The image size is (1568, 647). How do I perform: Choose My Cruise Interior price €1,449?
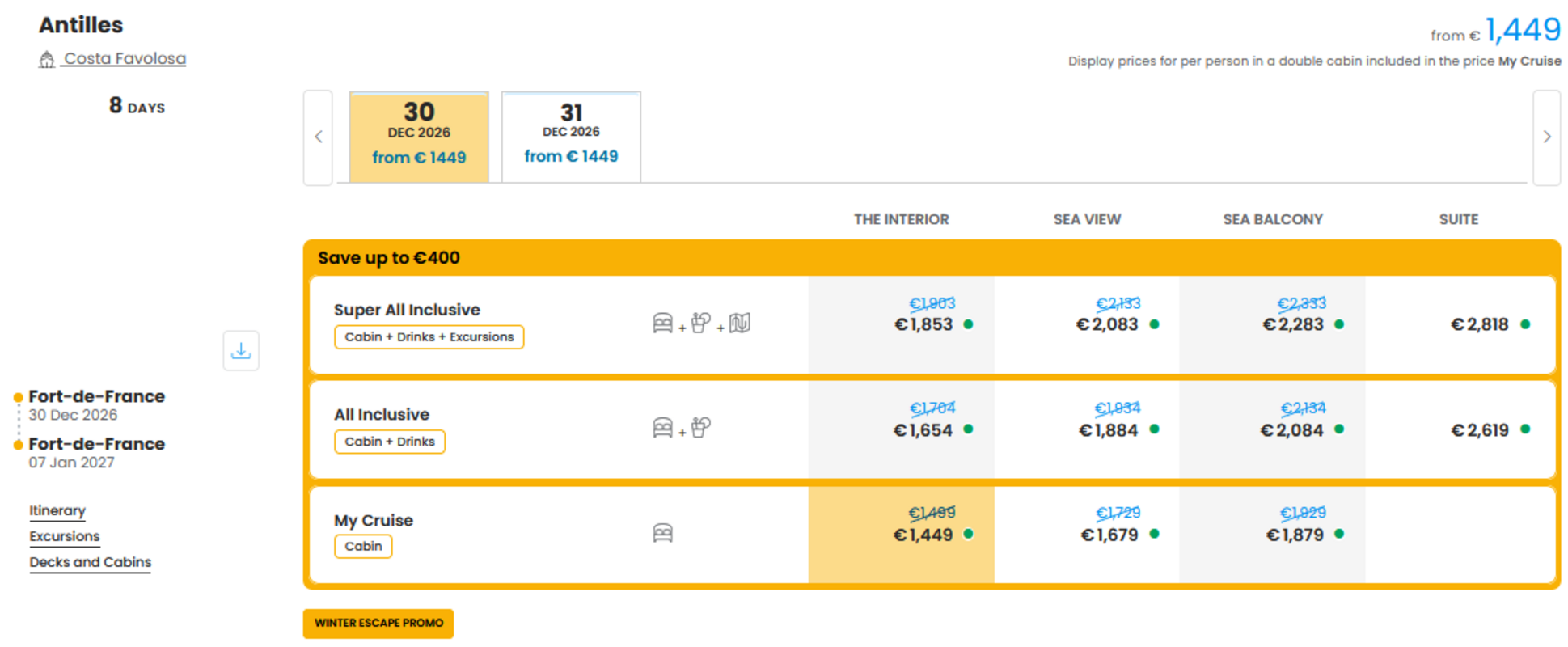[902, 534]
